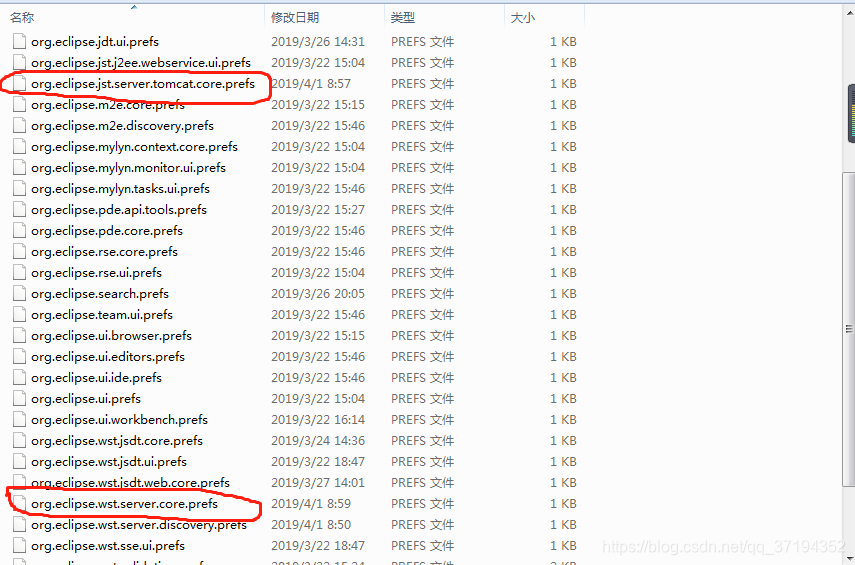Click the file icon of org.eclipse.mylyn.monitor.ui.prefs
This screenshot has height=565, width=855.
(x=19, y=168)
